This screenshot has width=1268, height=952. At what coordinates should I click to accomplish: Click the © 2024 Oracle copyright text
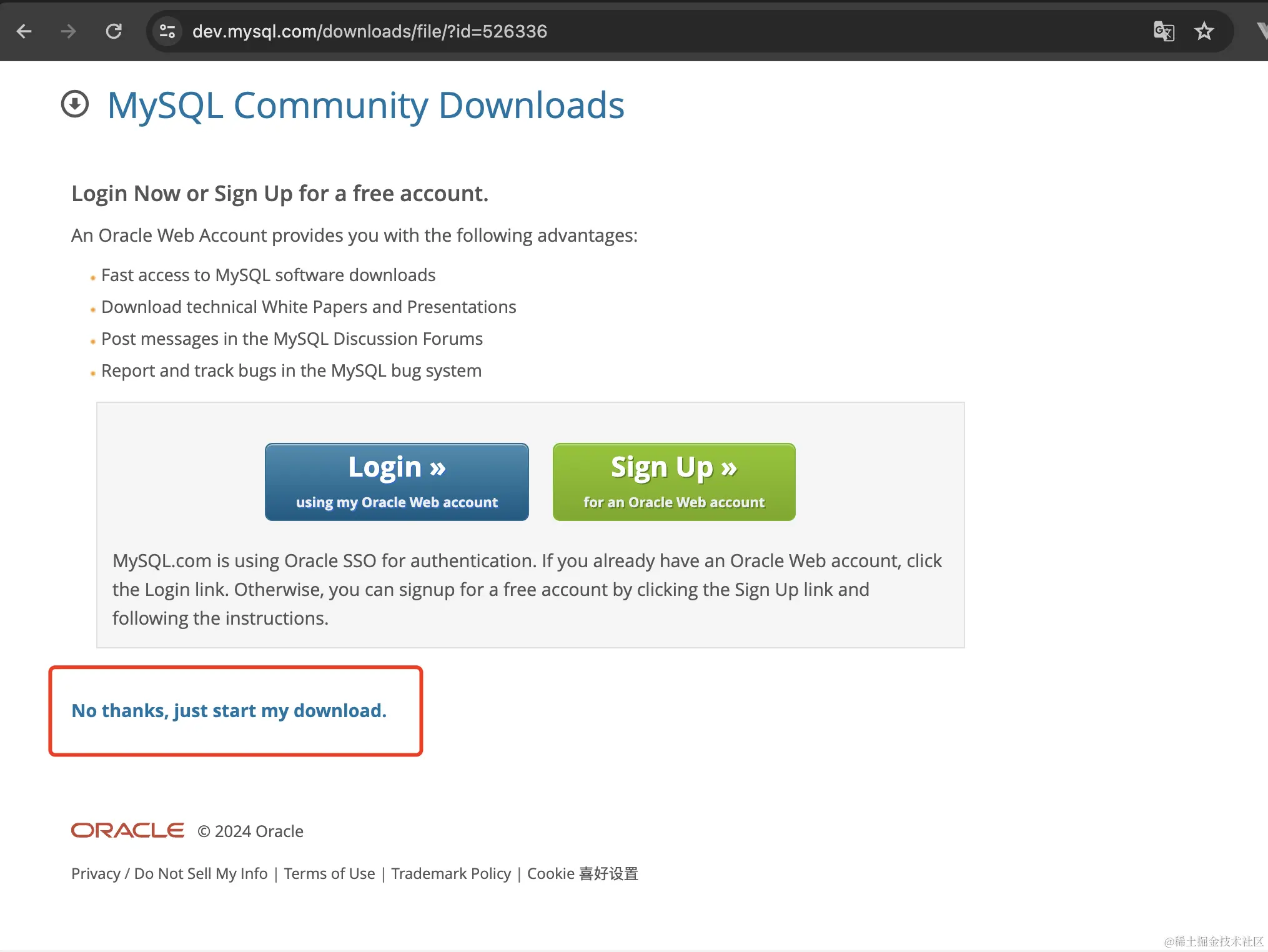pyautogui.click(x=250, y=831)
